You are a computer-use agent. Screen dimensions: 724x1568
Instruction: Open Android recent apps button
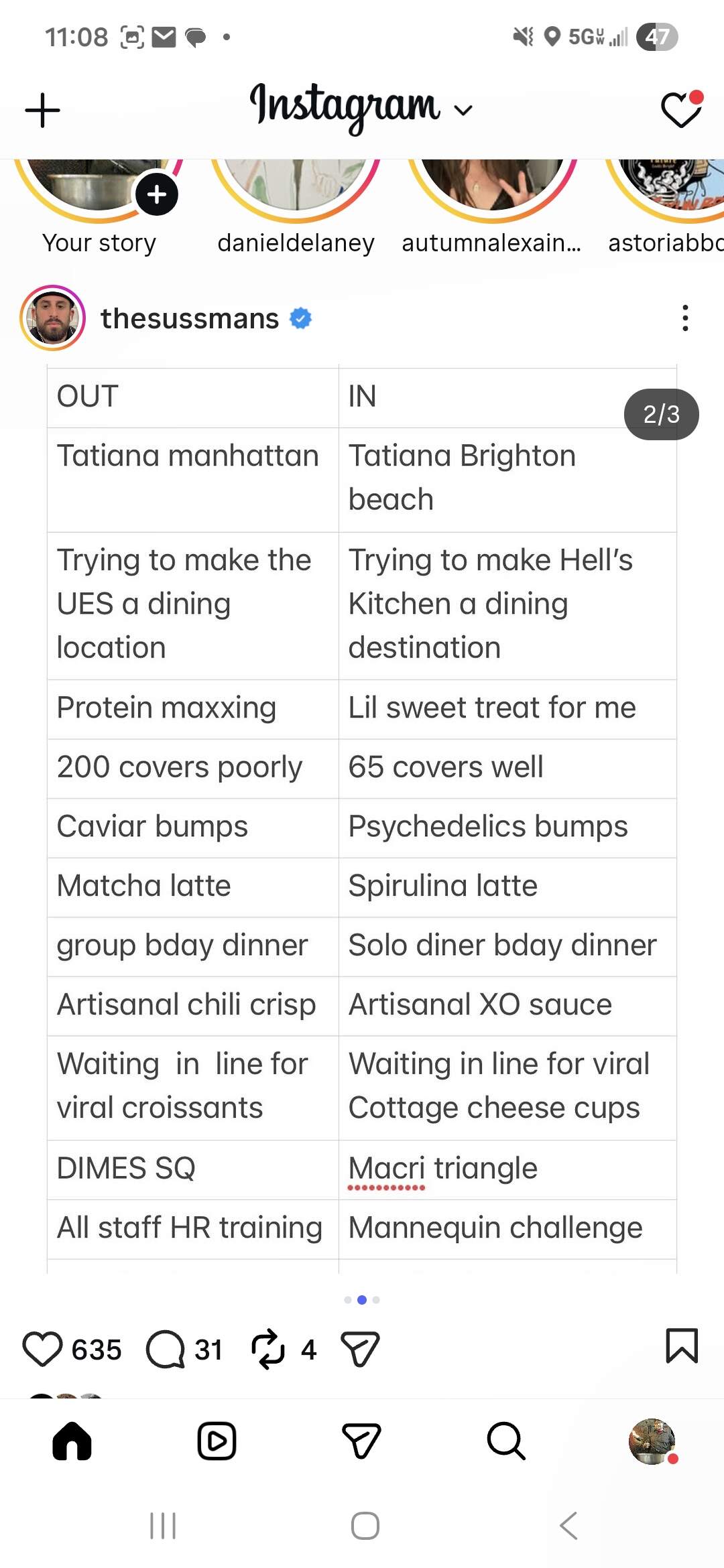pyautogui.click(x=163, y=1526)
